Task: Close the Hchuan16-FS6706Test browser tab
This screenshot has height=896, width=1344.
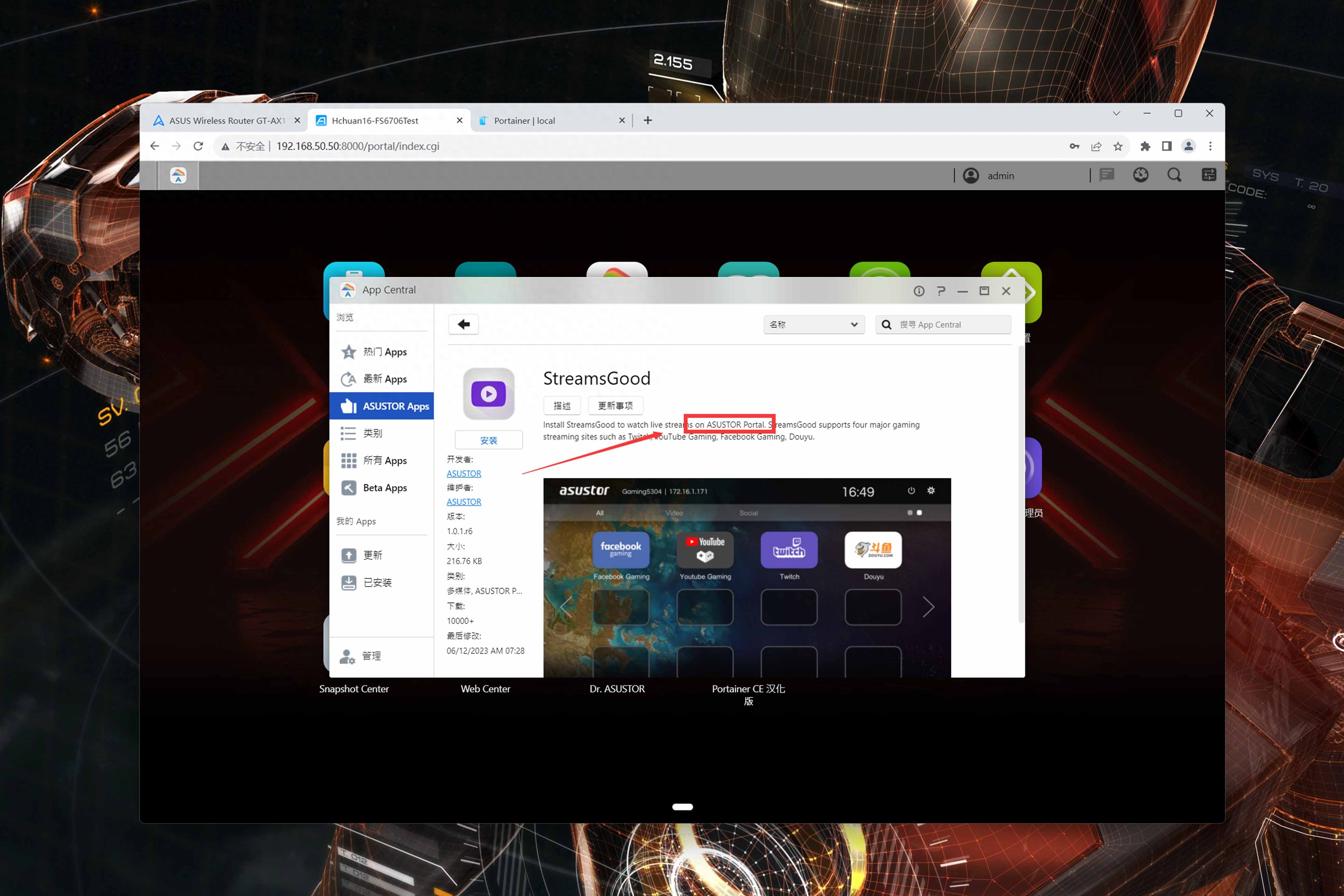Action: click(x=459, y=121)
